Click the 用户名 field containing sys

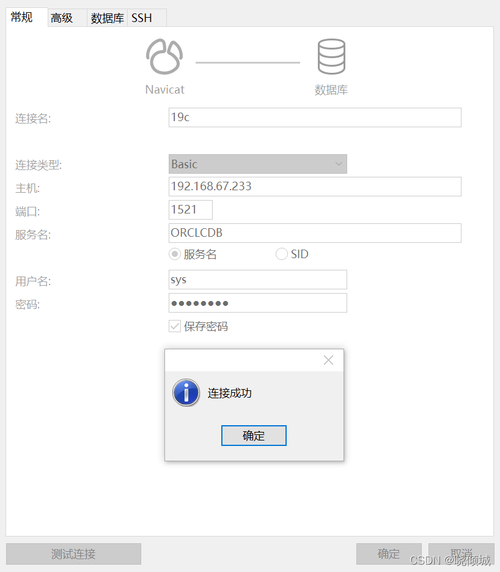pyautogui.click(x=257, y=280)
